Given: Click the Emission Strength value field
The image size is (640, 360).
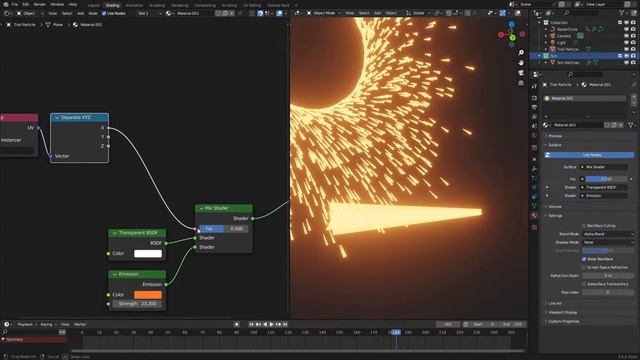Looking at the screenshot, I should click(137, 304).
